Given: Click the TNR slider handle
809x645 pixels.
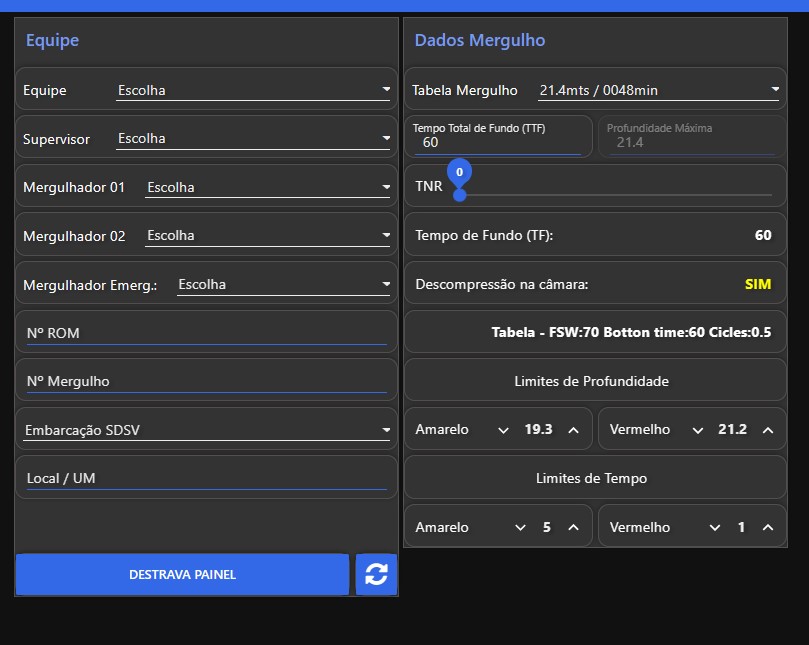Looking at the screenshot, I should pos(459,194).
